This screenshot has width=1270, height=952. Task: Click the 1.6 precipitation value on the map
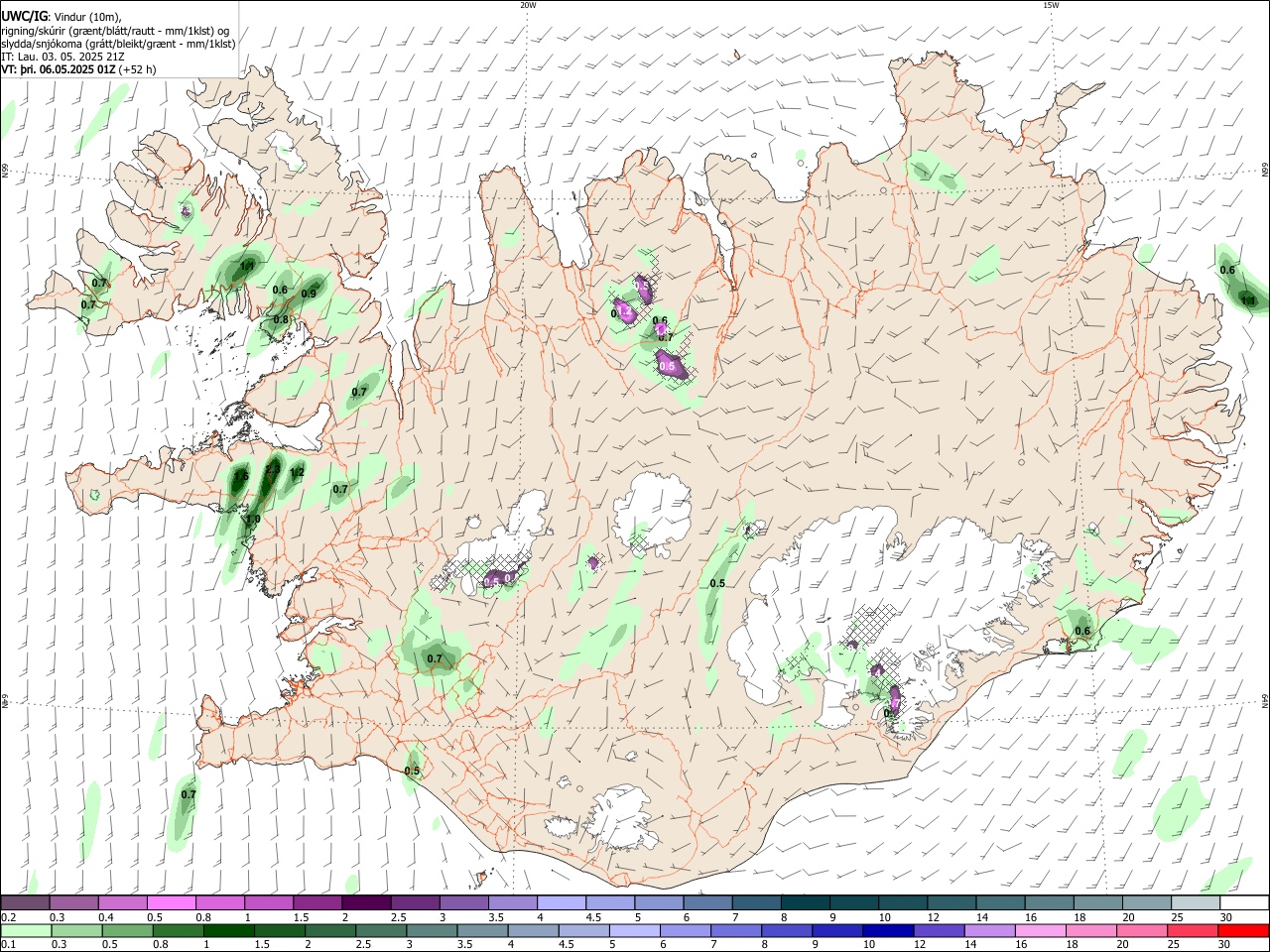(241, 477)
